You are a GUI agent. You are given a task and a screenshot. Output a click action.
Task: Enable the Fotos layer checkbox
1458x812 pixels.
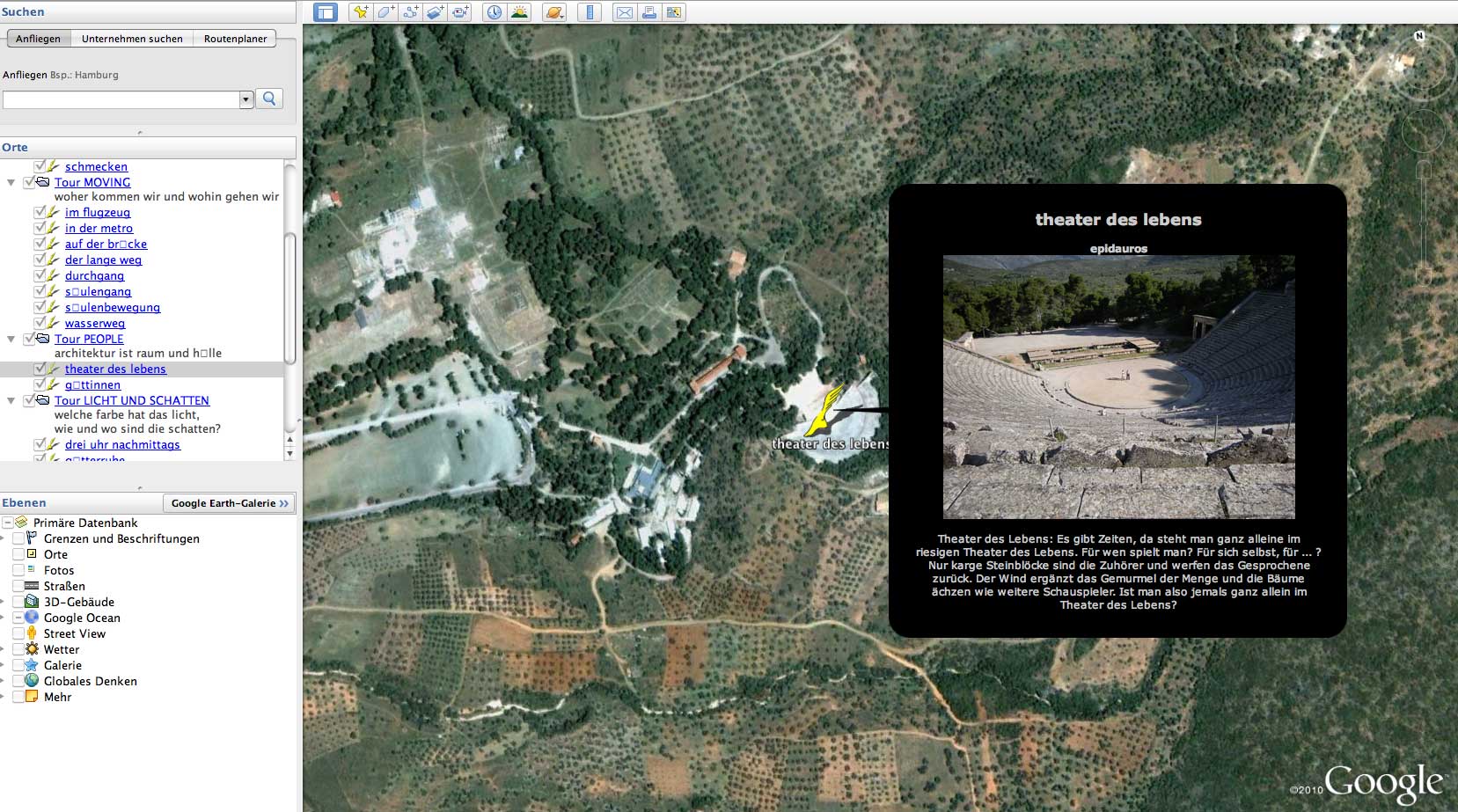[18, 570]
